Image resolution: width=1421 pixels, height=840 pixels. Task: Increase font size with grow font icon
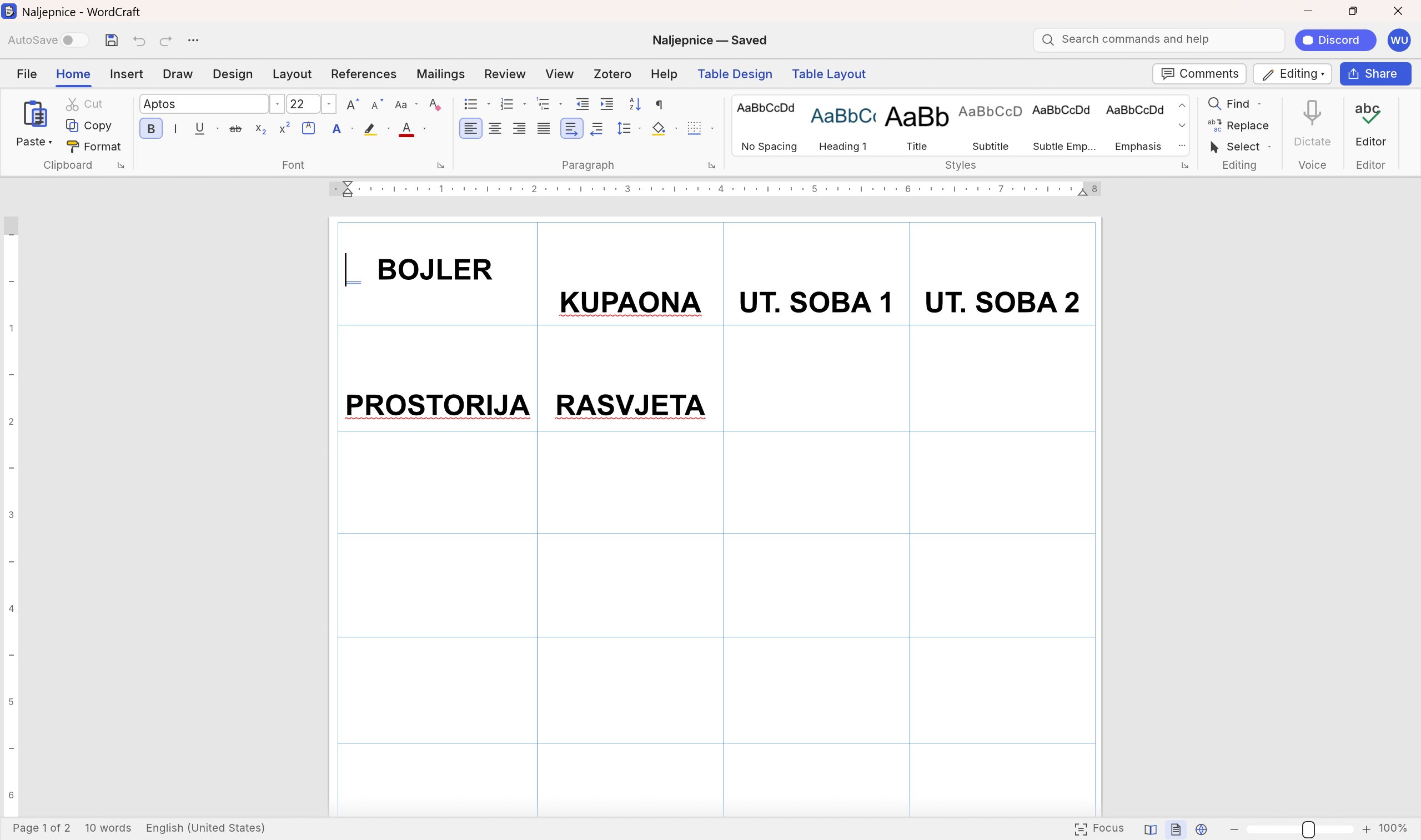click(x=352, y=104)
